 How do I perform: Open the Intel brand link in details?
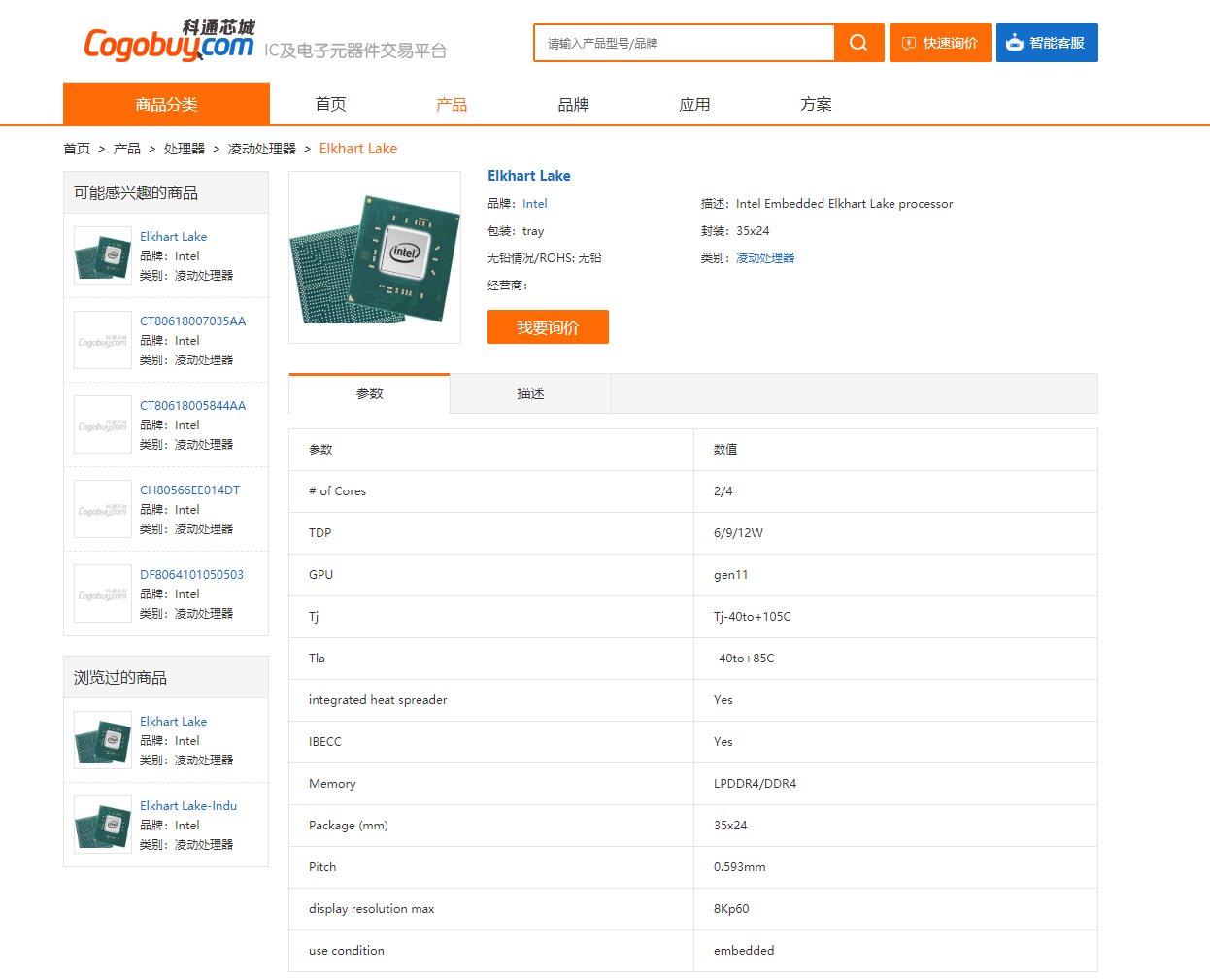pyautogui.click(x=534, y=204)
